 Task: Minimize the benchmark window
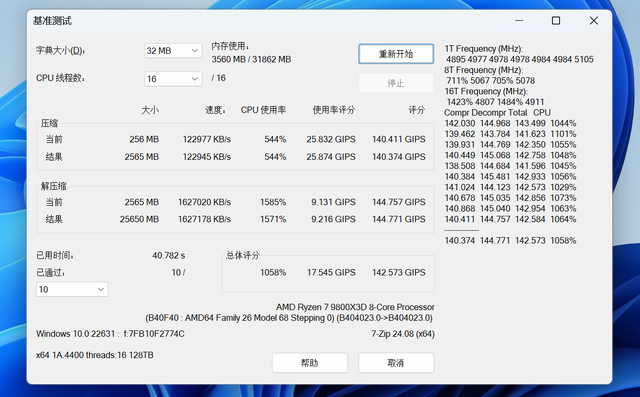coord(519,21)
